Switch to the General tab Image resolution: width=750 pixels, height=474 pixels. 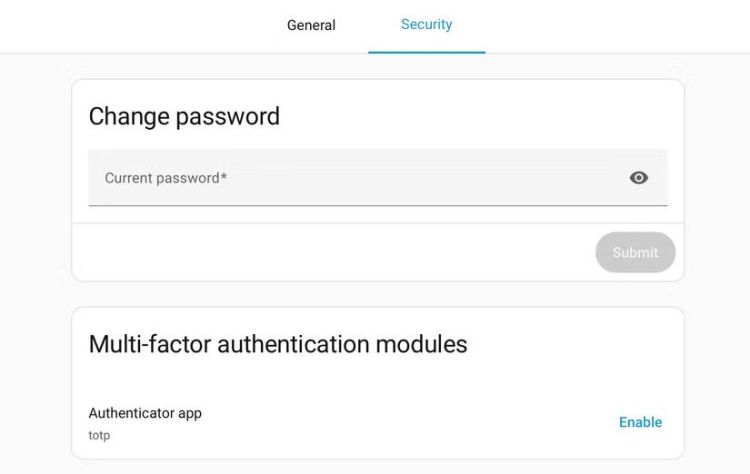point(311,25)
